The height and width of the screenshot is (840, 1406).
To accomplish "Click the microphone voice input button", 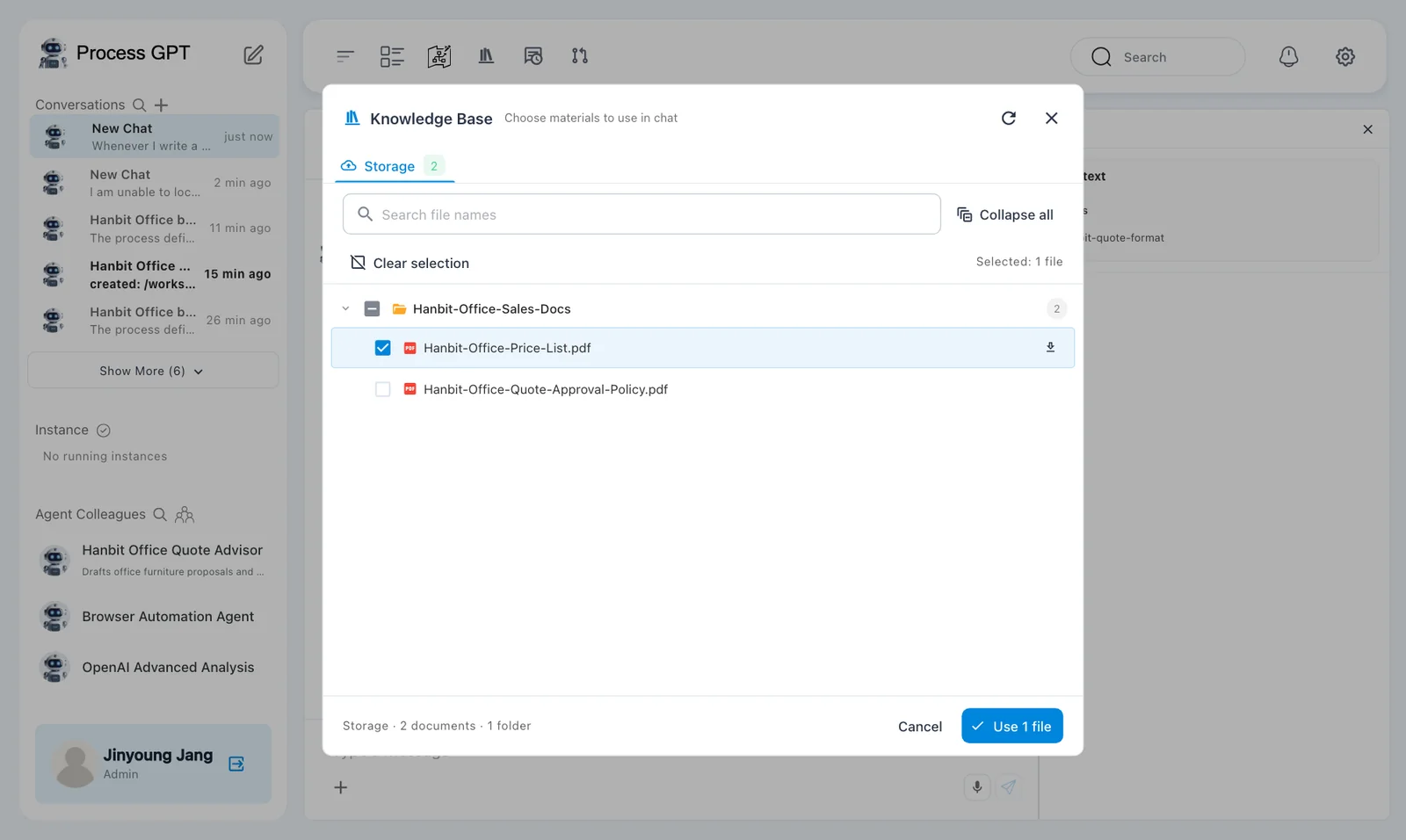I will 977,787.
